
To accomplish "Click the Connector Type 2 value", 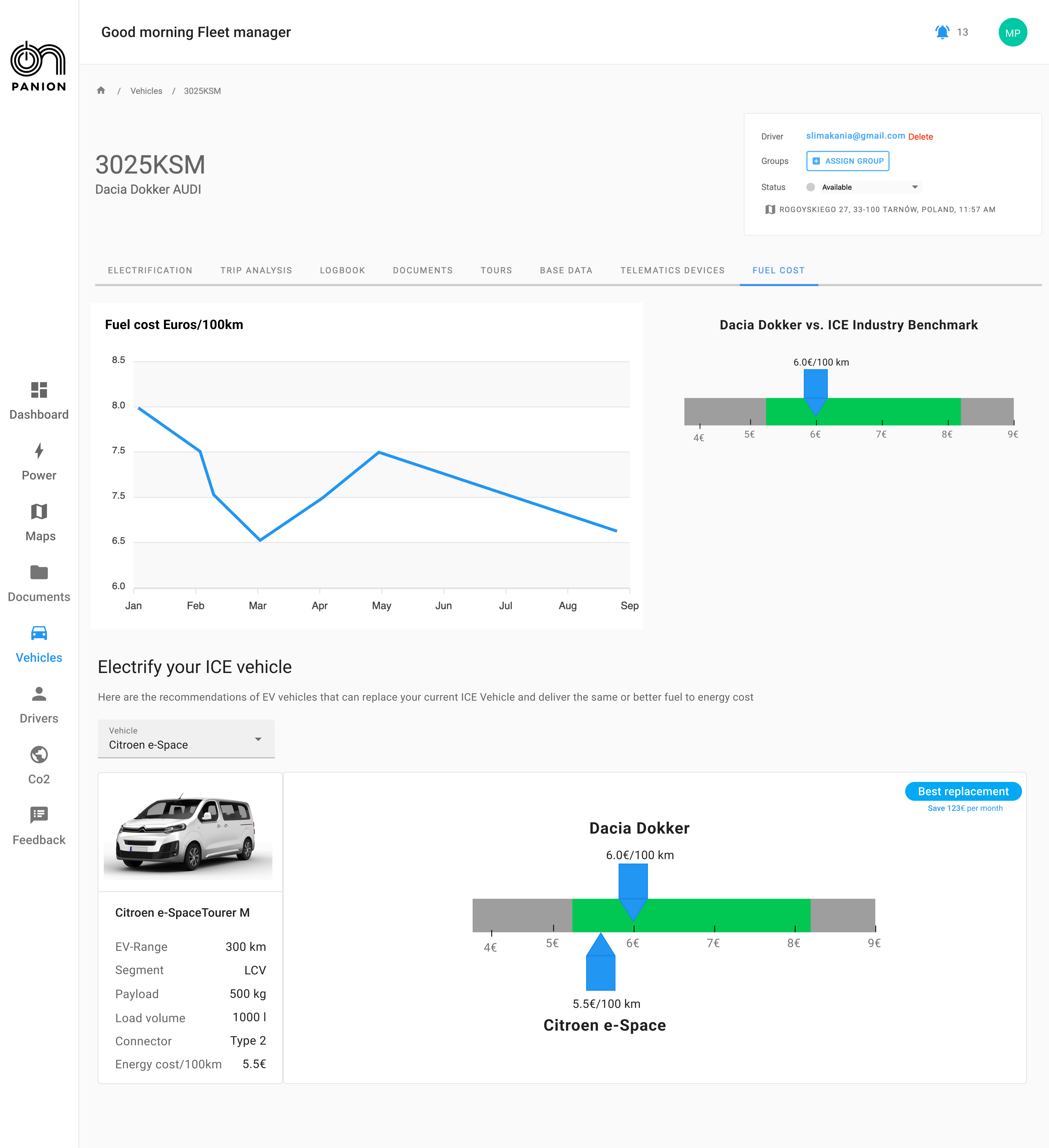I will (248, 1040).
